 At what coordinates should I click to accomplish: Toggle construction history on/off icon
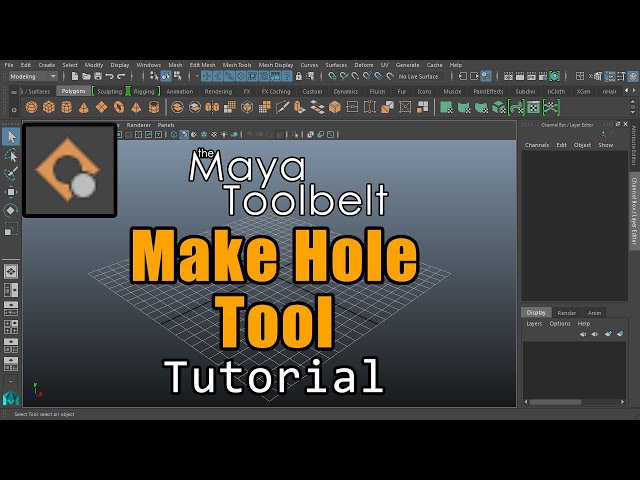(x=486, y=76)
